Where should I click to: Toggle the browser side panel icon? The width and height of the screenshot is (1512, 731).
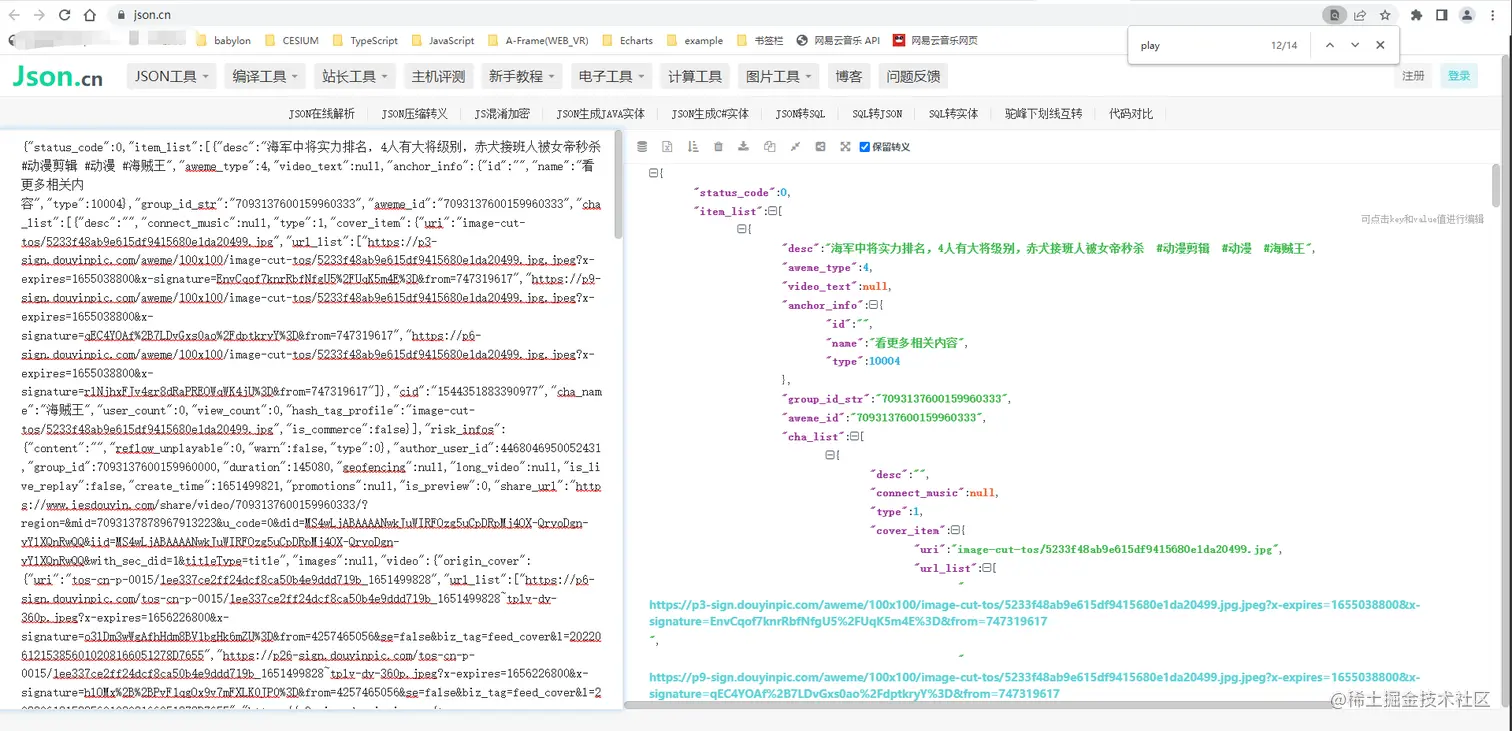click(x=1441, y=15)
